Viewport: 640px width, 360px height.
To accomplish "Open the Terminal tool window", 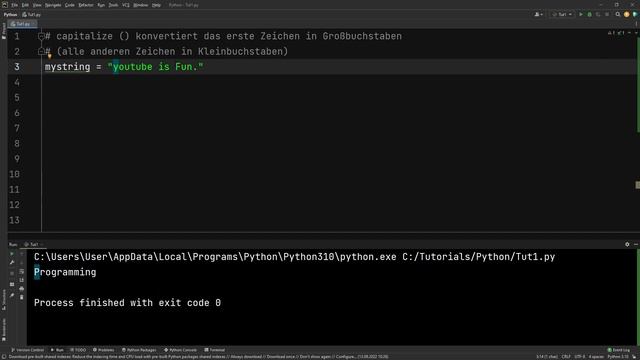I will click(215, 350).
